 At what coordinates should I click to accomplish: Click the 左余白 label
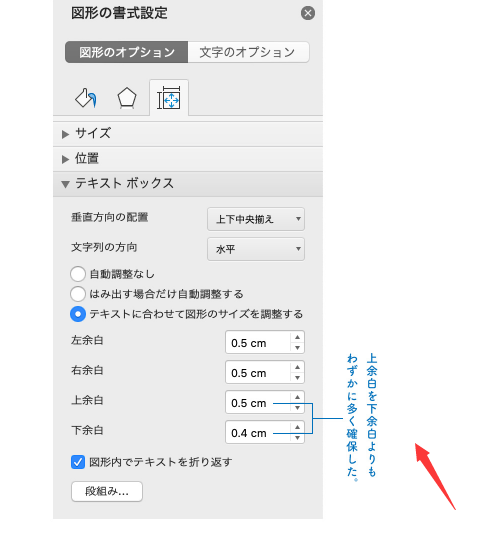[87, 340]
